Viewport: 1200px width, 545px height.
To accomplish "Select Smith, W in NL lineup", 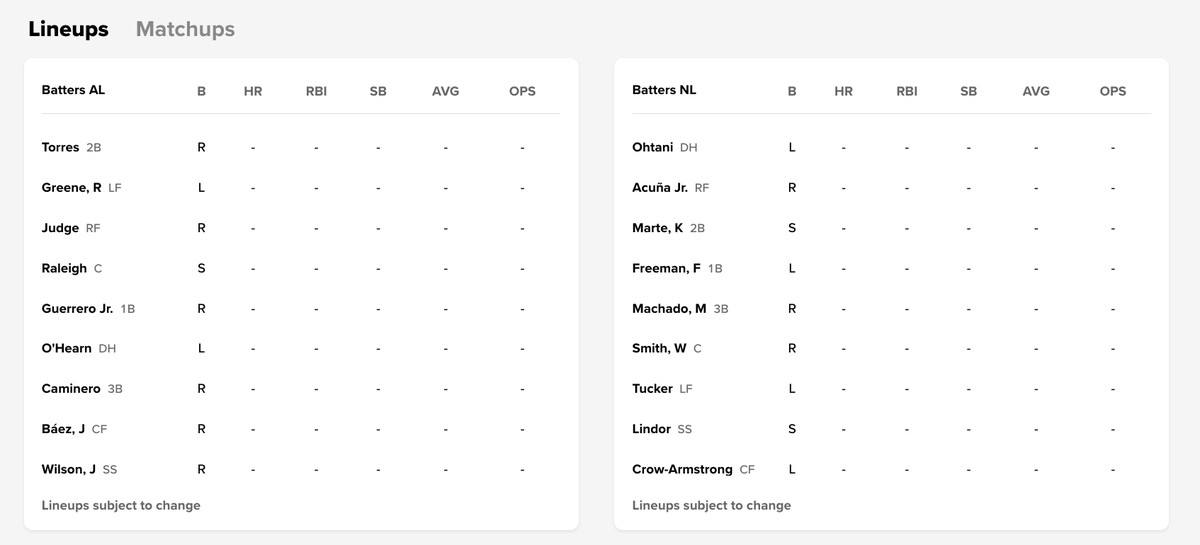I will pos(659,348).
